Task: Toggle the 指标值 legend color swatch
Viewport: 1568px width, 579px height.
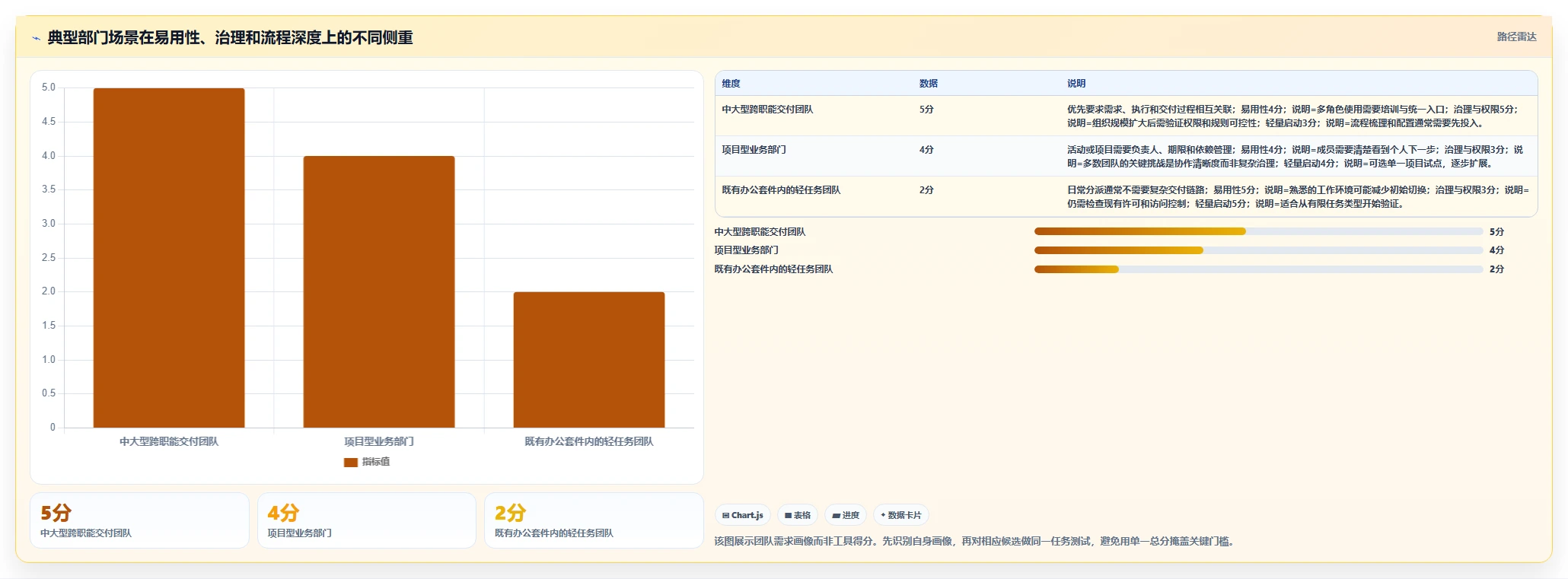Action: point(351,462)
